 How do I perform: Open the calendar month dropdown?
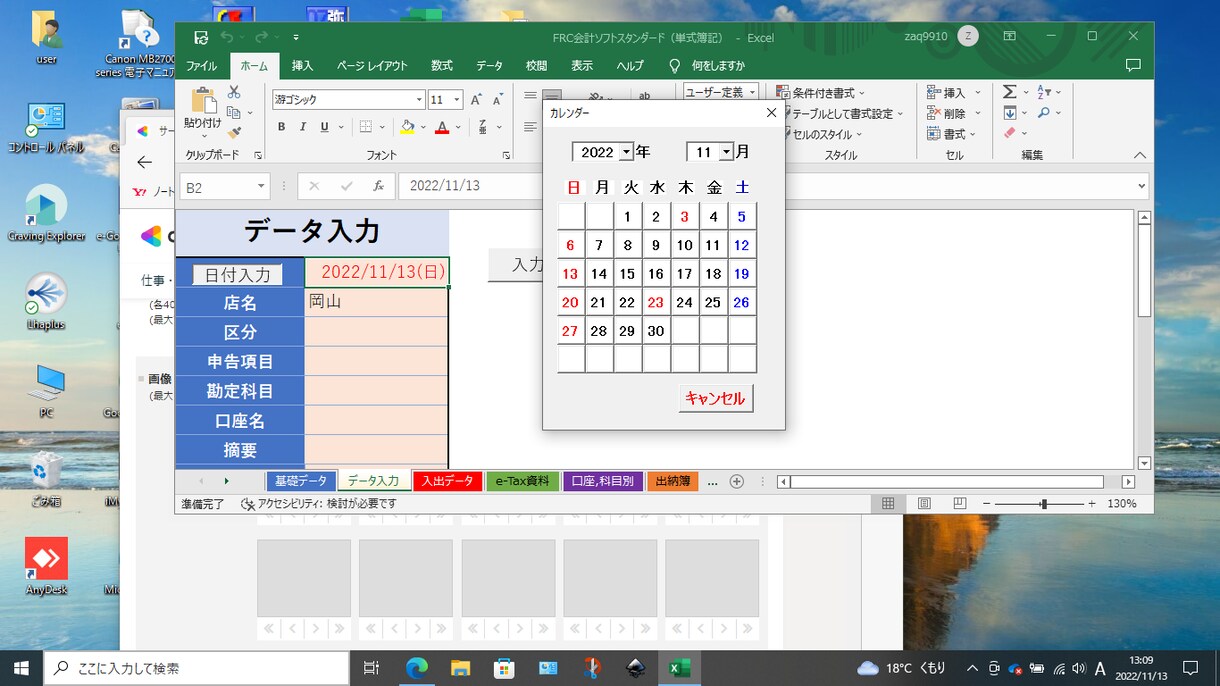[x=726, y=152]
